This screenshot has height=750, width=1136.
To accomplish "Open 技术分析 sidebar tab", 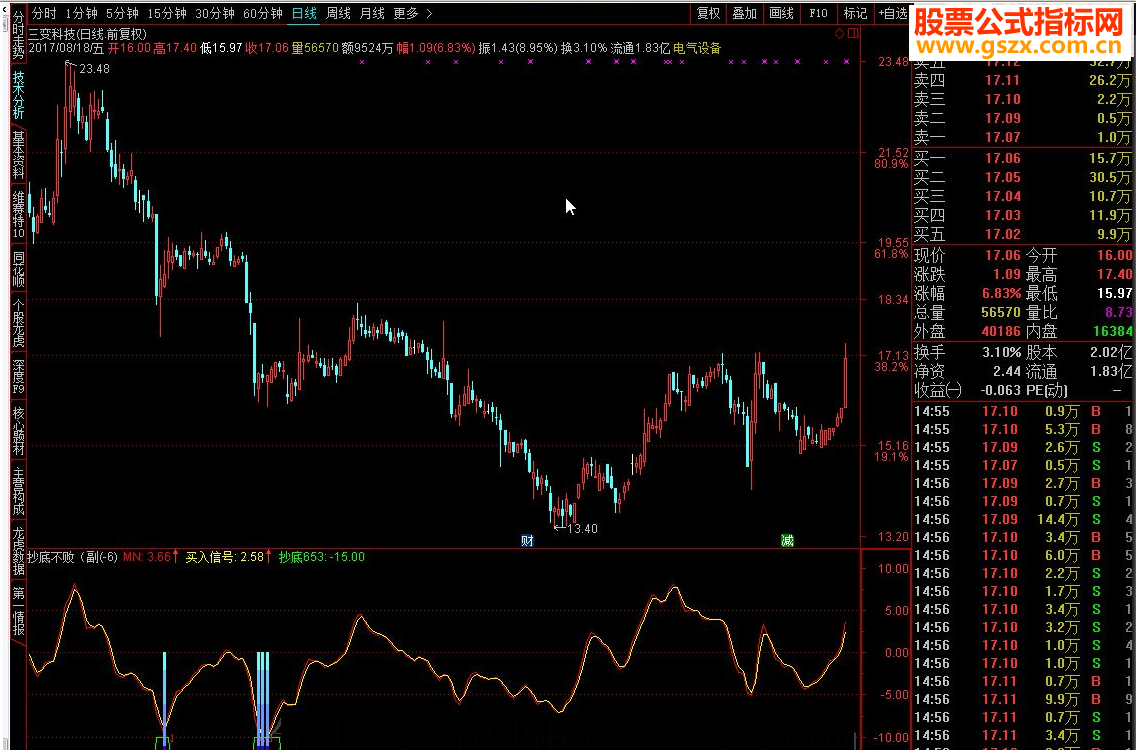I will [18, 95].
